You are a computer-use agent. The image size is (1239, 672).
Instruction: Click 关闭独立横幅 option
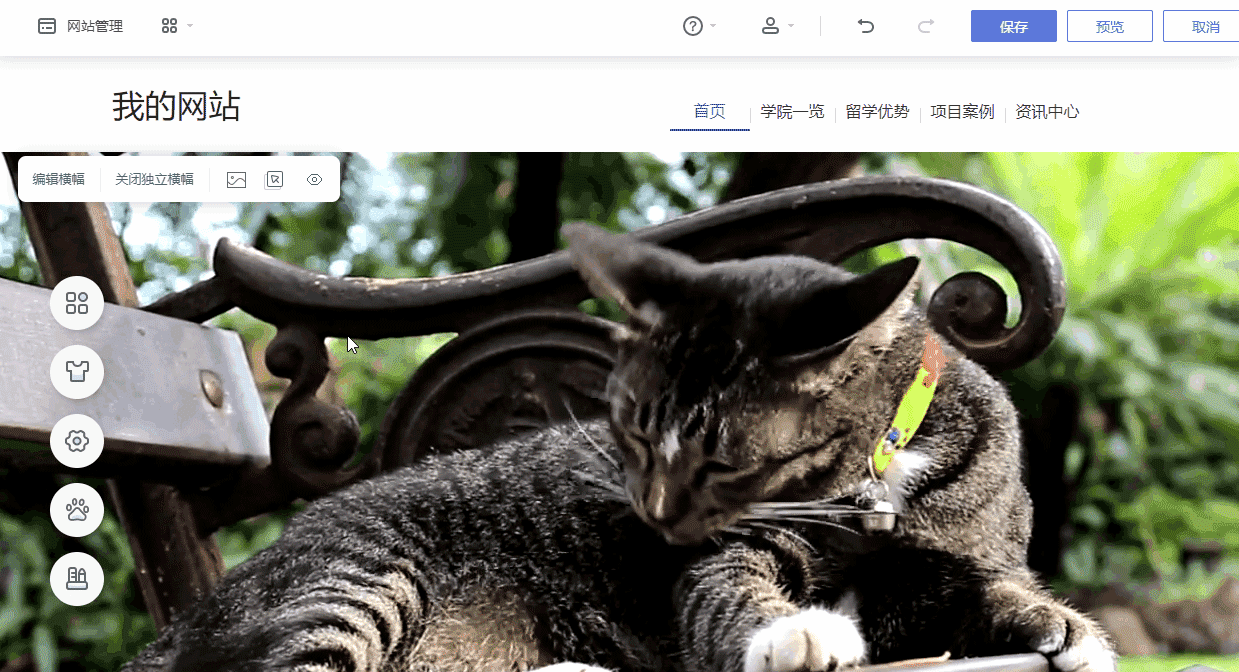155,180
